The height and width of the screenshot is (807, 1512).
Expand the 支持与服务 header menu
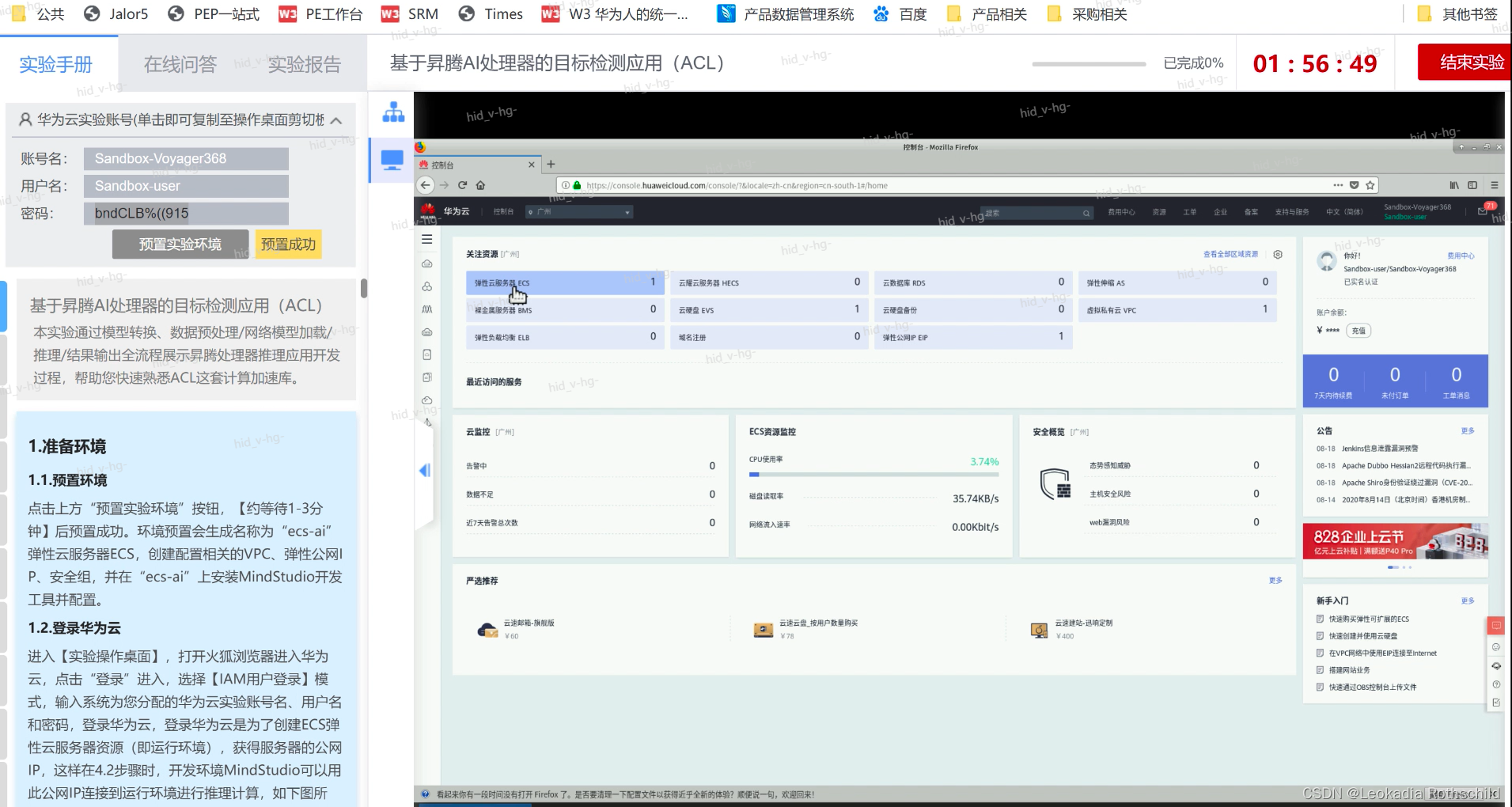click(x=1291, y=212)
